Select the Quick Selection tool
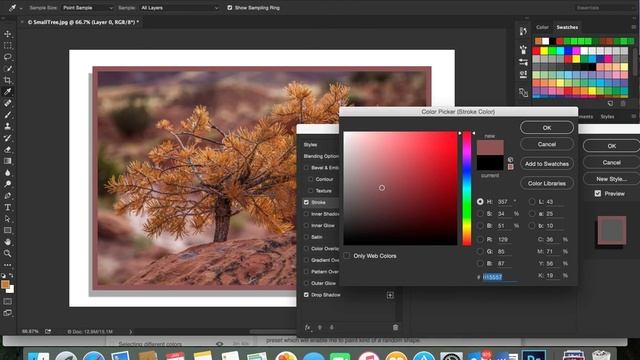 pyautogui.click(x=7, y=68)
